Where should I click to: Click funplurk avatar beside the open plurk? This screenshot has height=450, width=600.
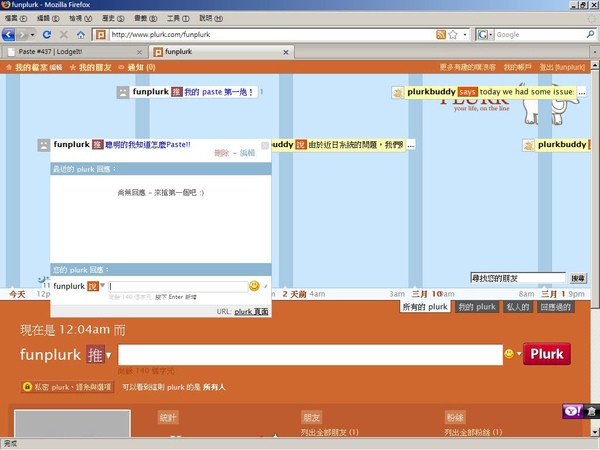(44, 145)
